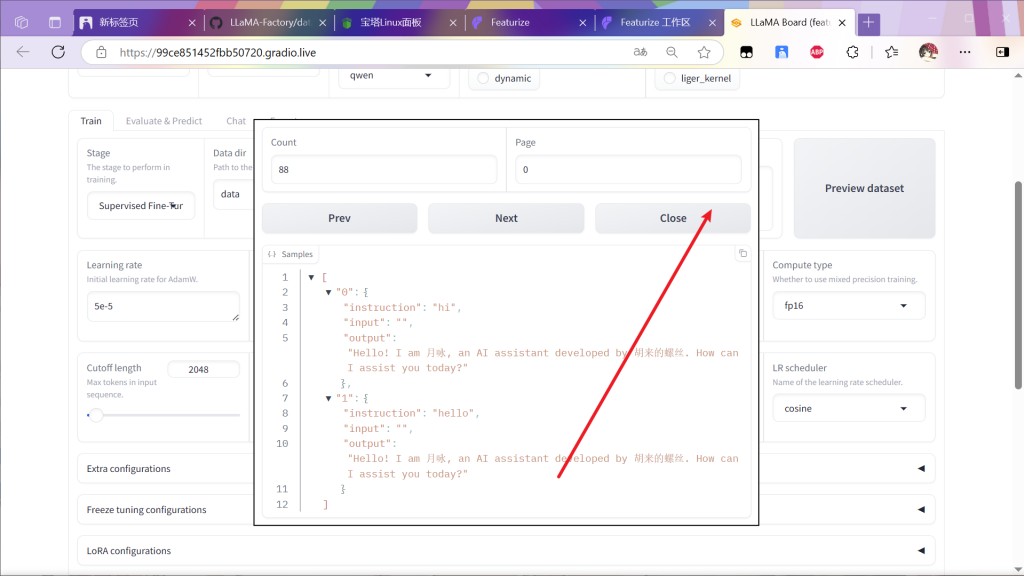Image resolution: width=1024 pixels, height=576 pixels.
Task: Expand LoRA configurations section
Action: (506, 551)
